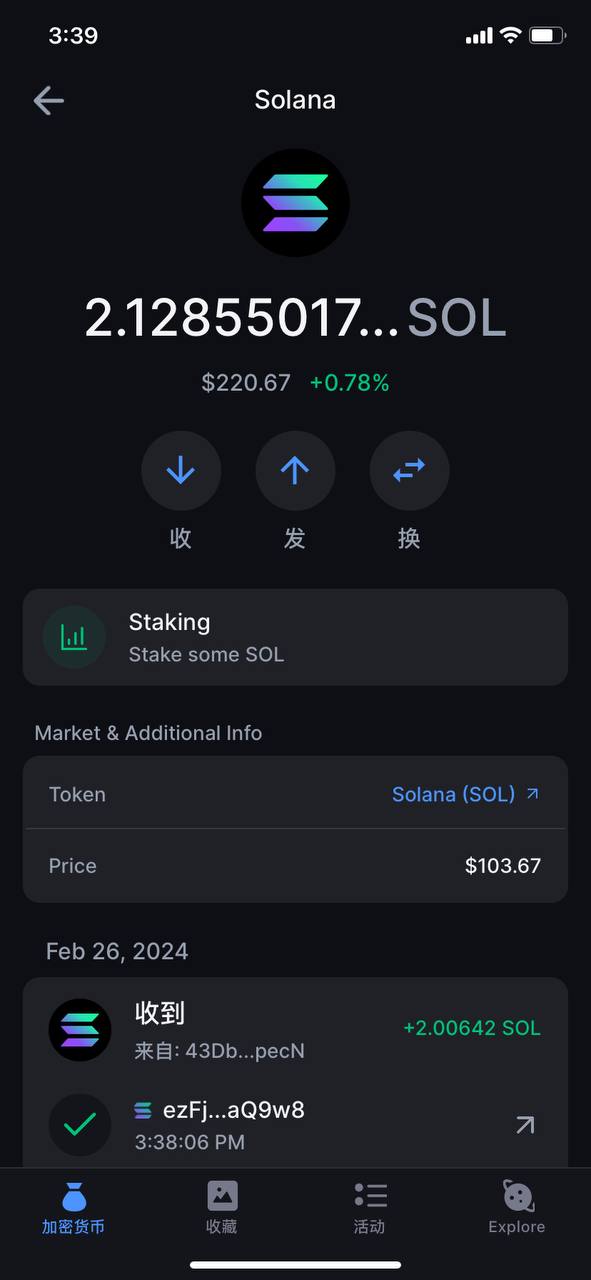Tap the Price $103.67 row
The width and height of the screenshot is (591, 1280).
[x=295, y=866]
